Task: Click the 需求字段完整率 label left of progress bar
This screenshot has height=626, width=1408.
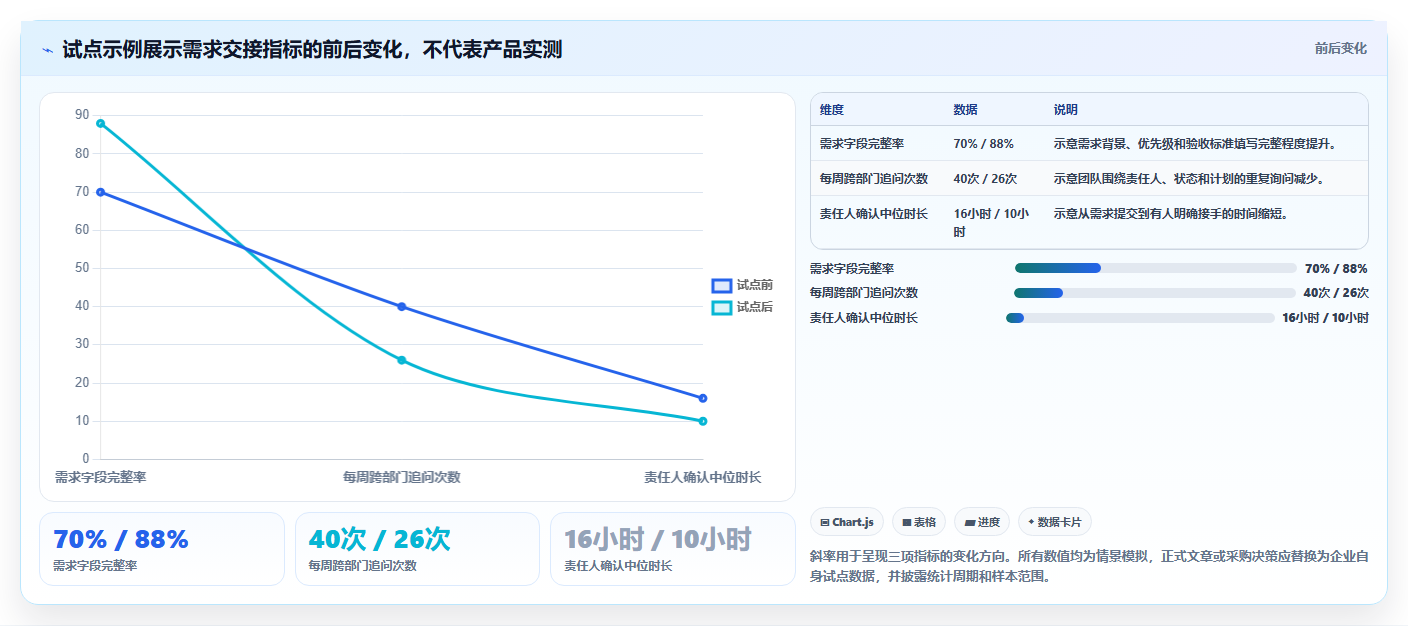Action: coord(852,269)
